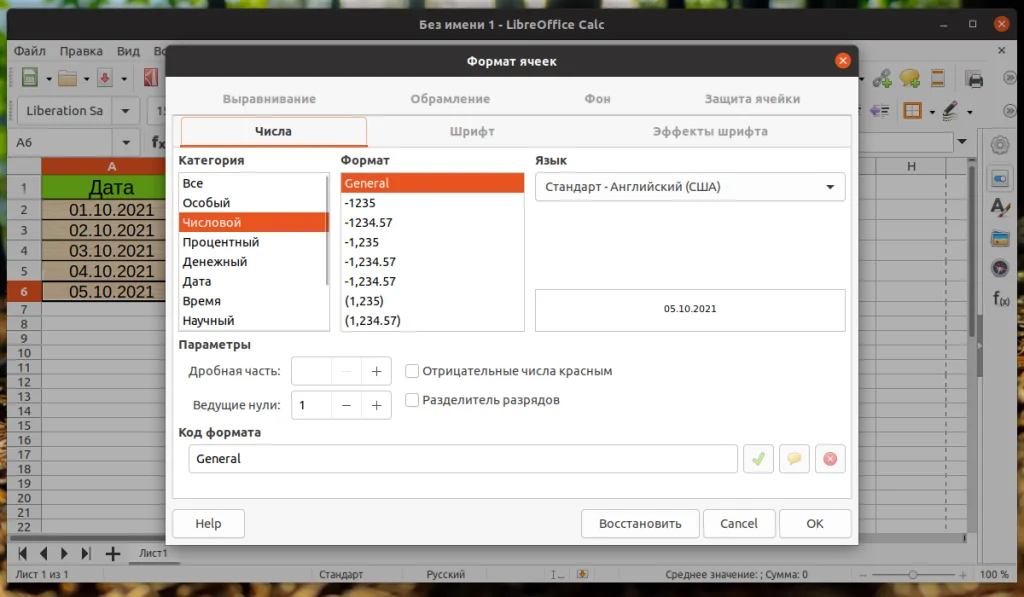The width and height of the screenshot is (1024, 597).
Task: Click the Print icon in the toolbar
Action: click(975, 77)
